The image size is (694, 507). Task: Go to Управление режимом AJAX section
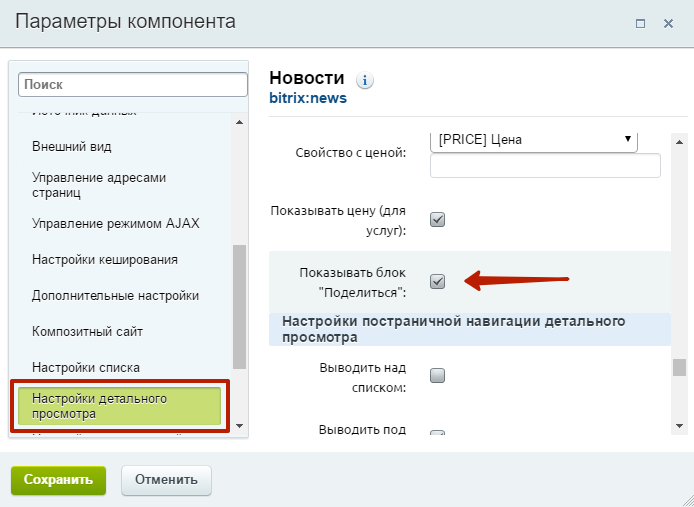(x=116, y=223)
